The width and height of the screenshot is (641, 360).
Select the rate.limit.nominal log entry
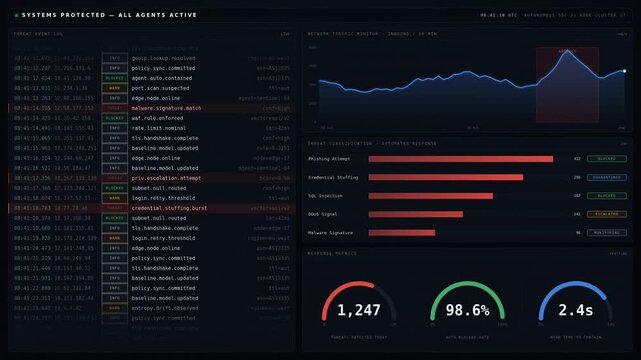coord(151,128)
